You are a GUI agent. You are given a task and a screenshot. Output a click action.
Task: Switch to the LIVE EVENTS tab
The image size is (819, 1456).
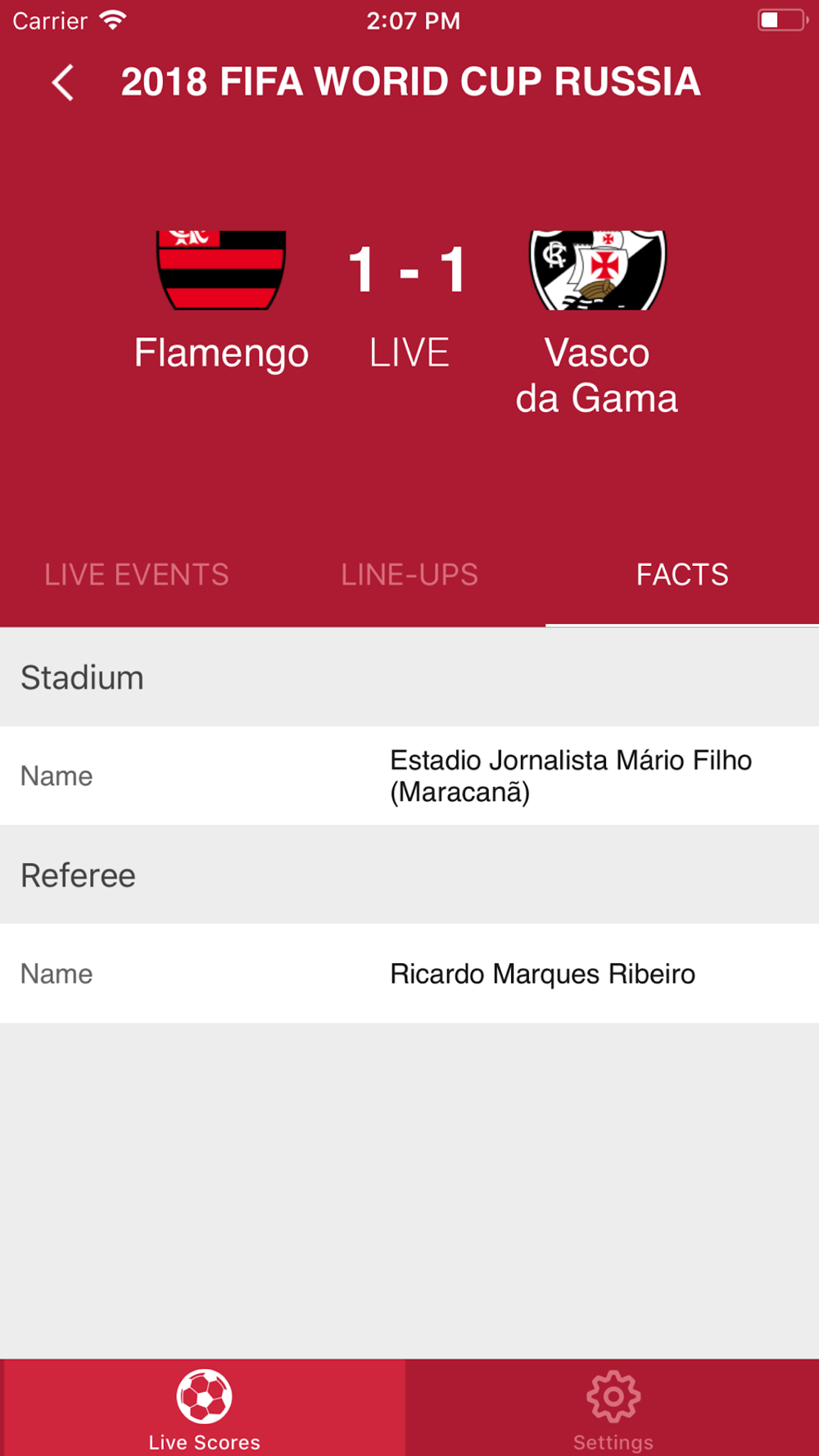[x=137, y=575]
